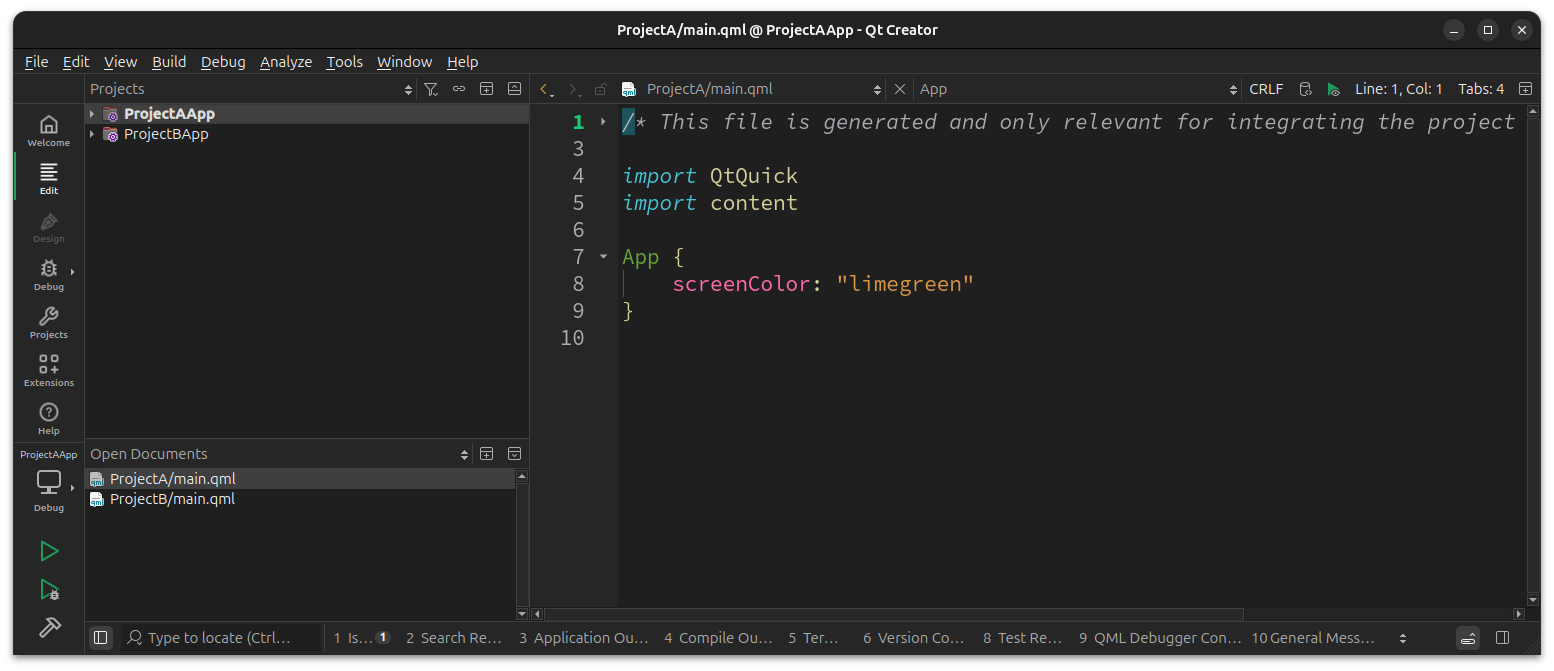Open the CRLF line ending dropdown
This screenshot has width=1554, height=671.
1265,89
